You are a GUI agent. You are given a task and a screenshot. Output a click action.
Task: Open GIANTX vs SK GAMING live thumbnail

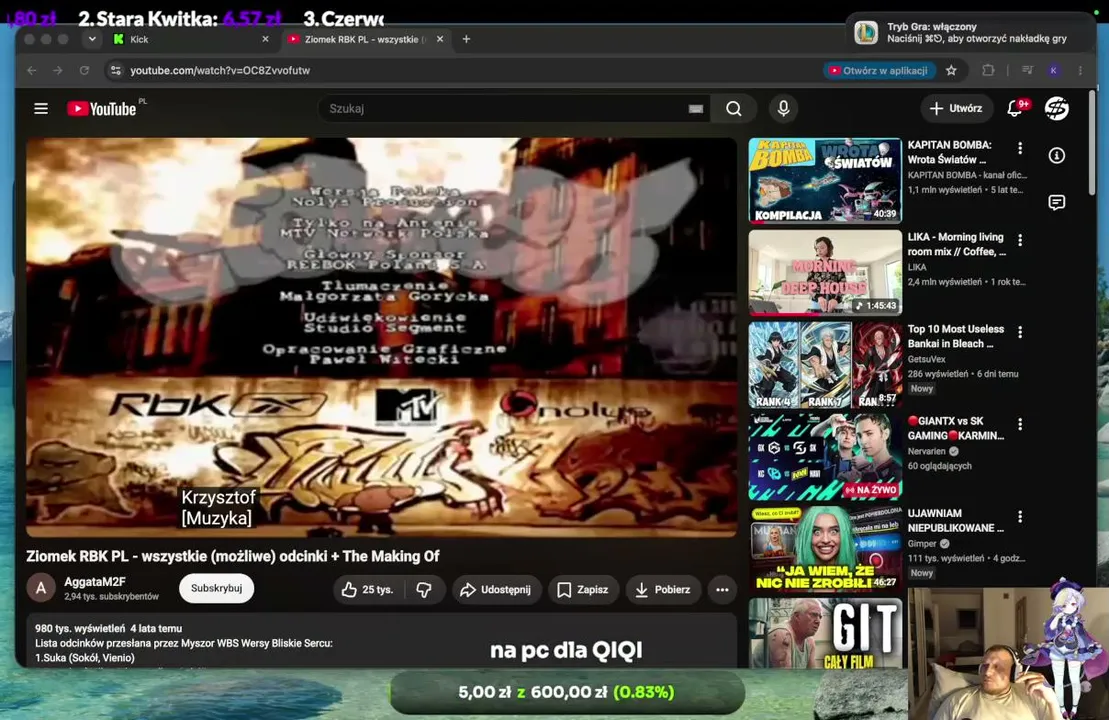(x=825, y=457)
